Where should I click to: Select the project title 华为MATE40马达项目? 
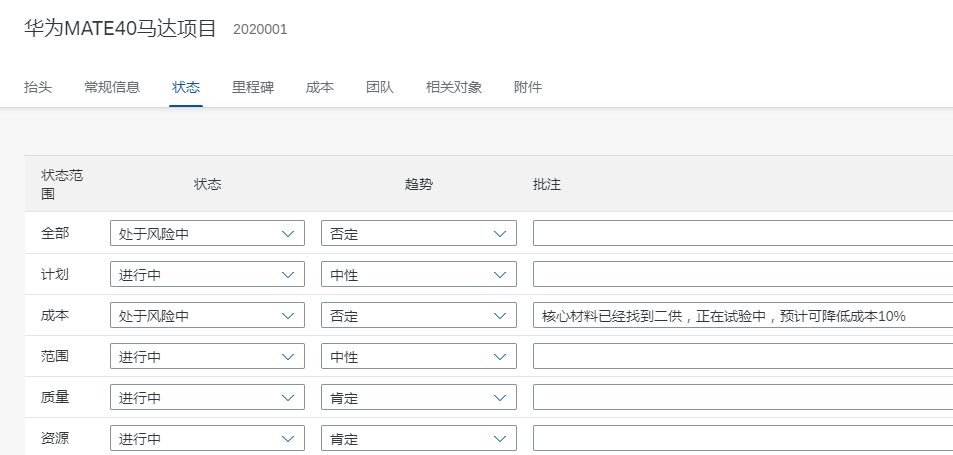pyautogui.click(x=120, y=29)
